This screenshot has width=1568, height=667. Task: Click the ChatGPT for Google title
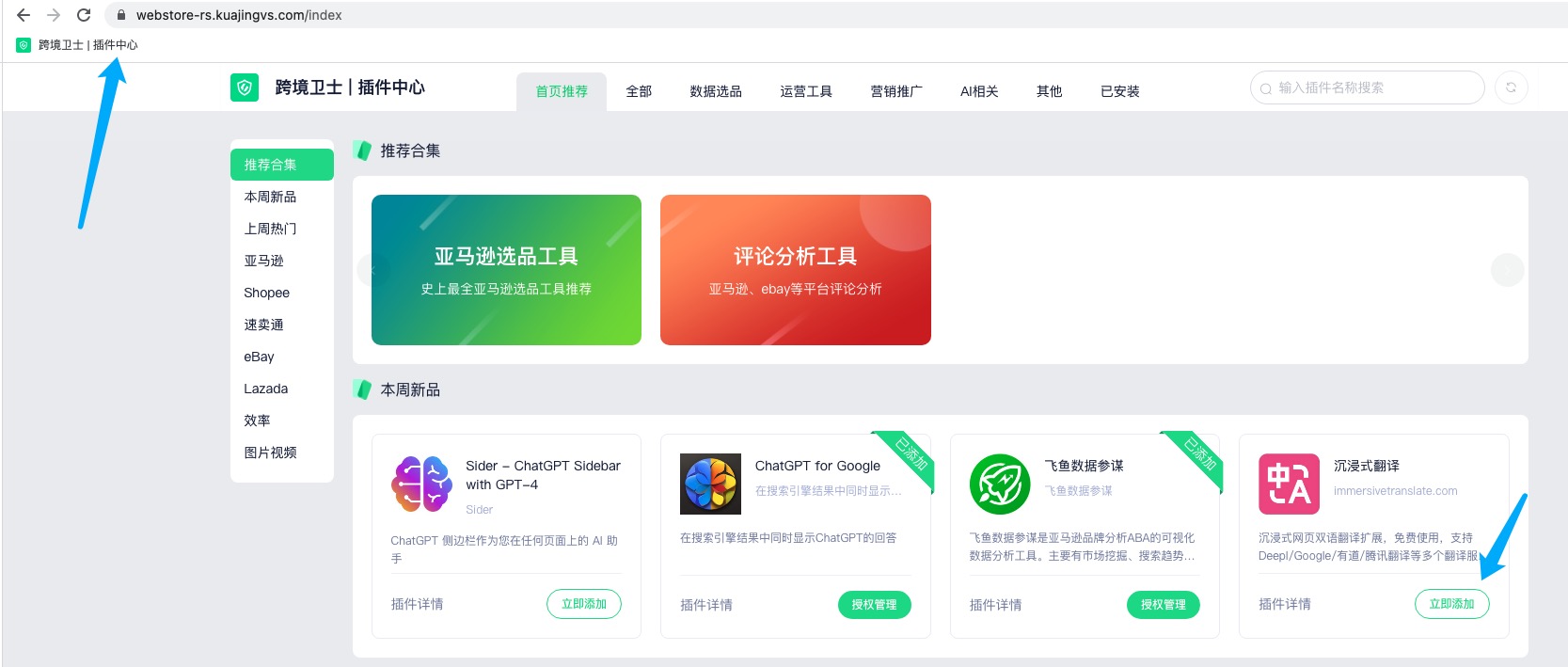(817, 466)
